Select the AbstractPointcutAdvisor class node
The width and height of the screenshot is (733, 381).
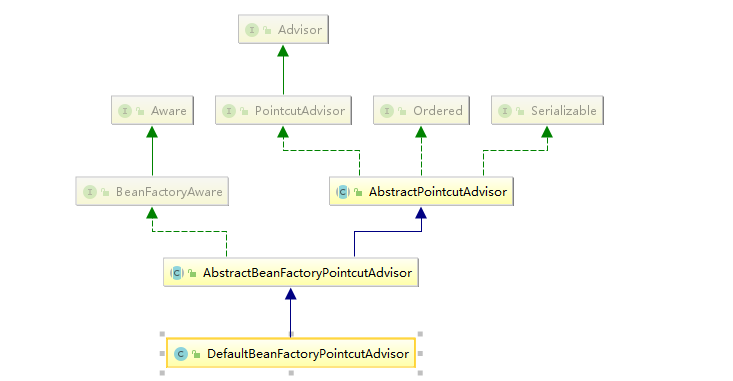click(421, 191)
